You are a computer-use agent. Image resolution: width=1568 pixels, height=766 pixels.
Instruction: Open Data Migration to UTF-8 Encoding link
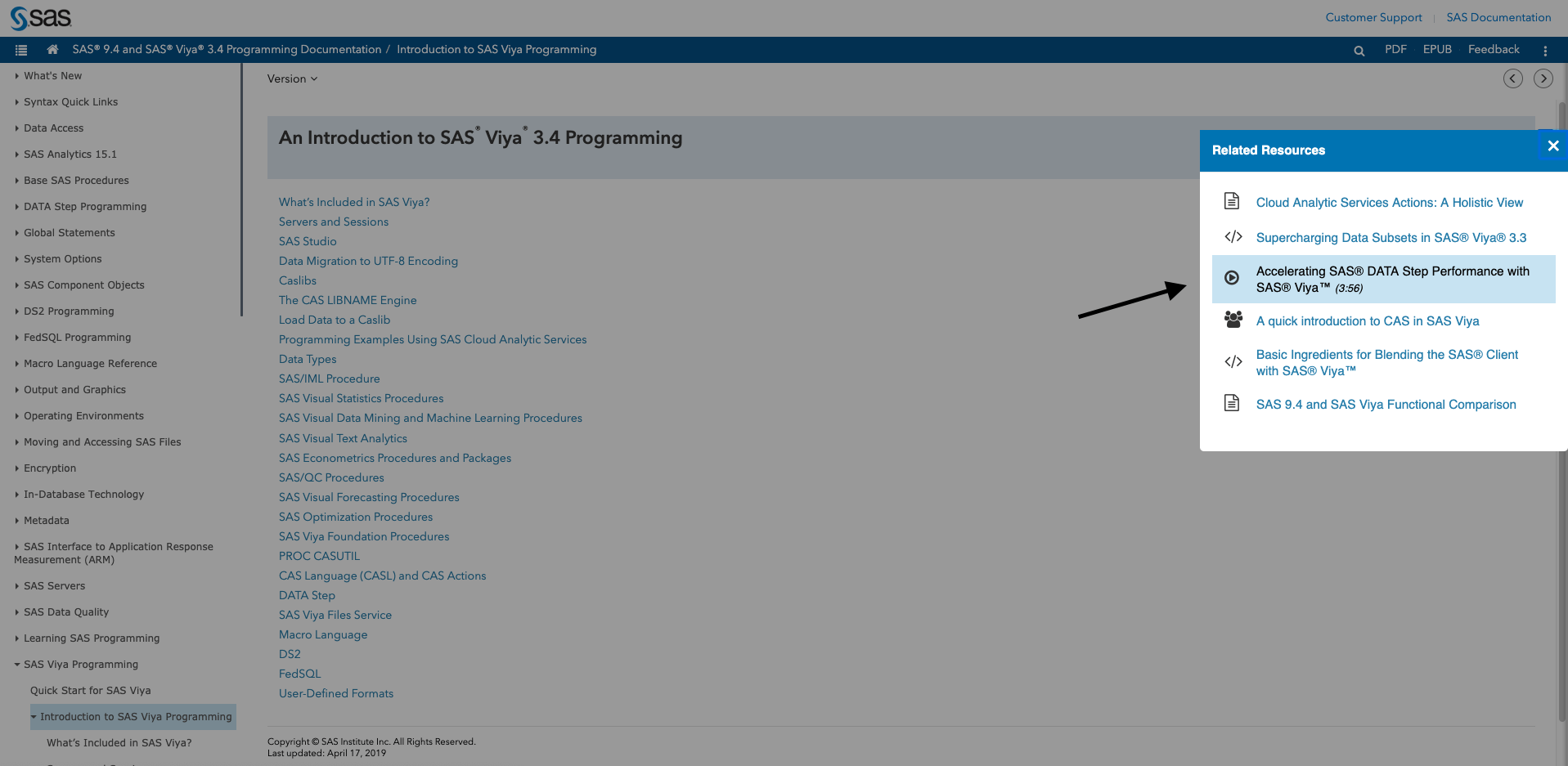(x=368, y=261)
